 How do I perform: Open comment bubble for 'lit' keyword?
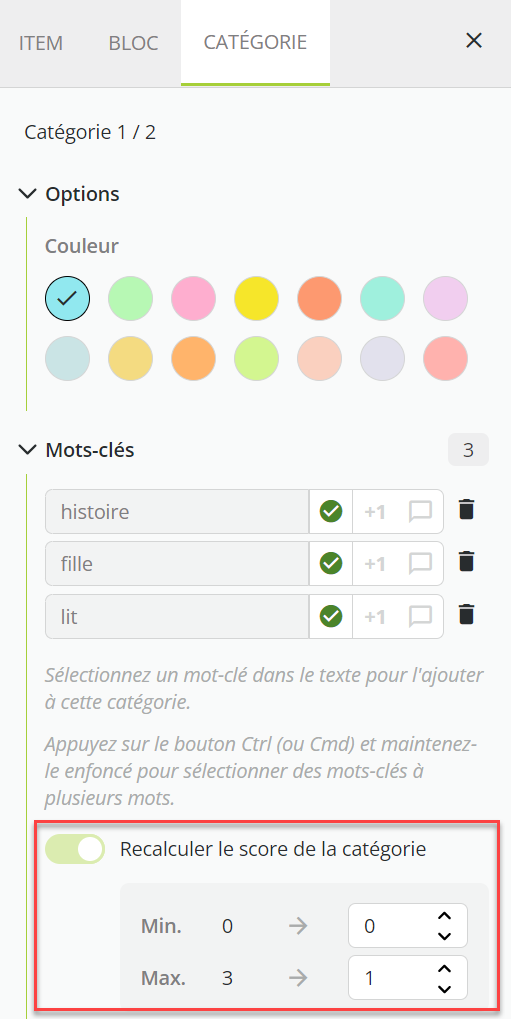tap(420, 616)
